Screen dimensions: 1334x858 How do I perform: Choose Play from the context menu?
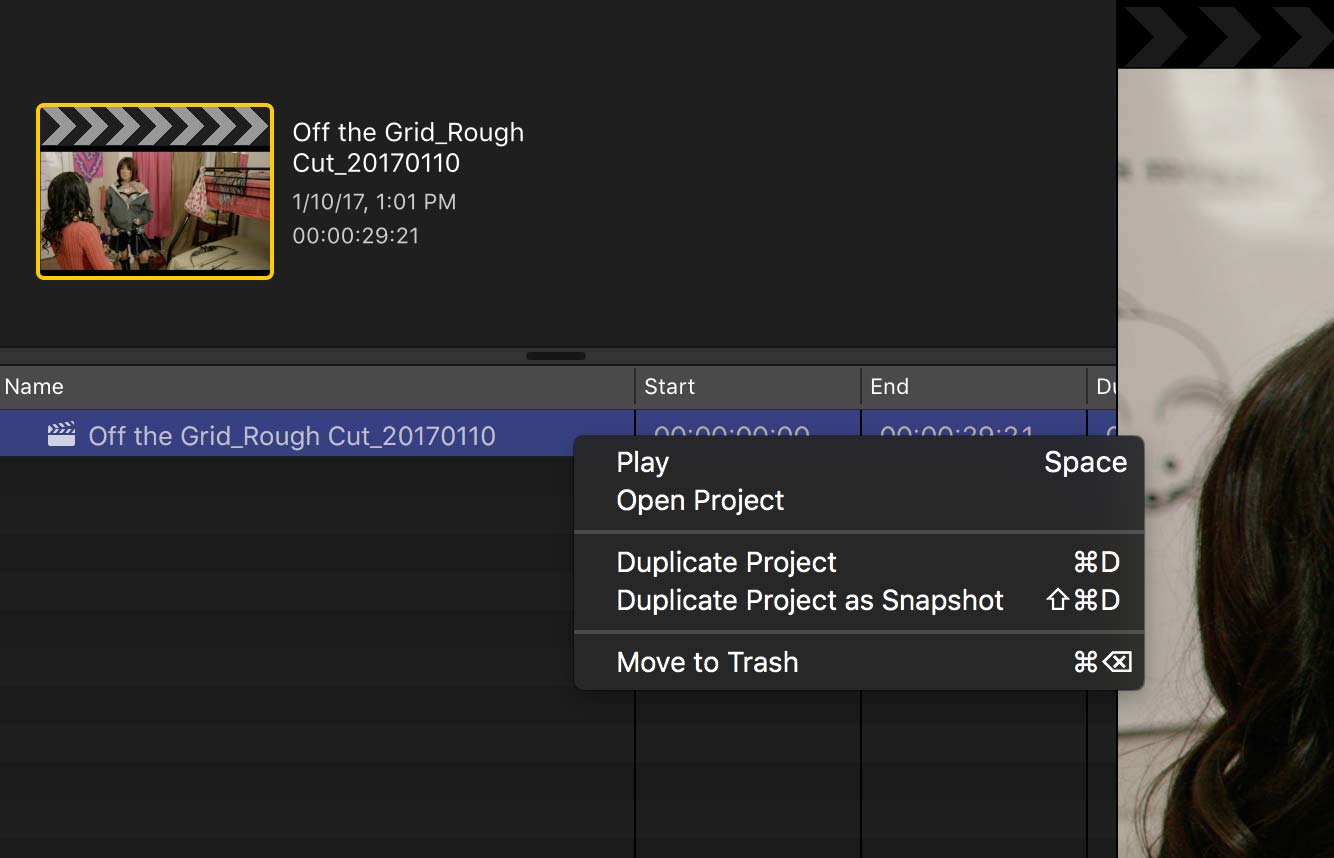click(859, 463)
